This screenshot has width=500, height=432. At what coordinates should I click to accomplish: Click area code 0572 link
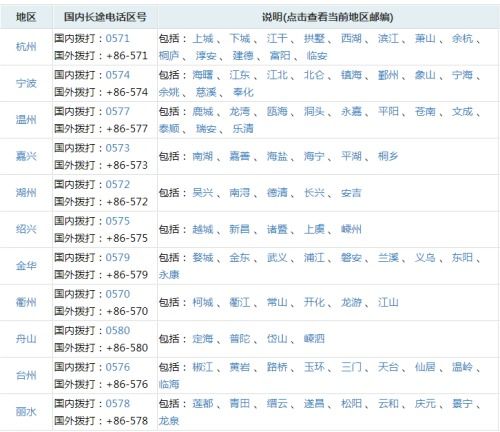click(118, 184)
